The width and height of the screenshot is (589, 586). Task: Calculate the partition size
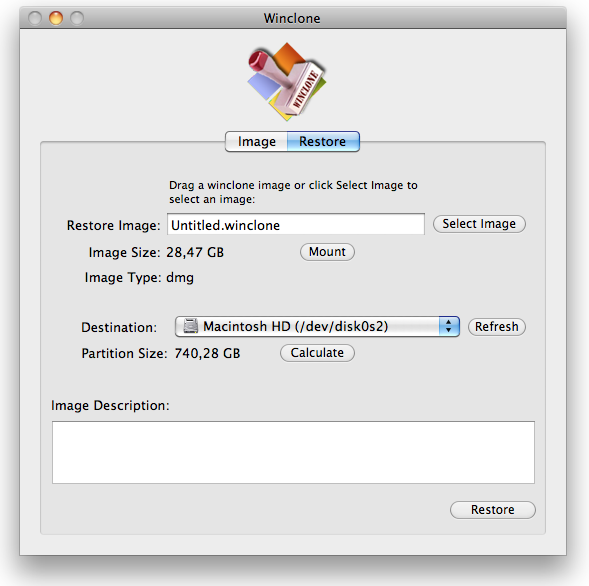click(317, 353)
